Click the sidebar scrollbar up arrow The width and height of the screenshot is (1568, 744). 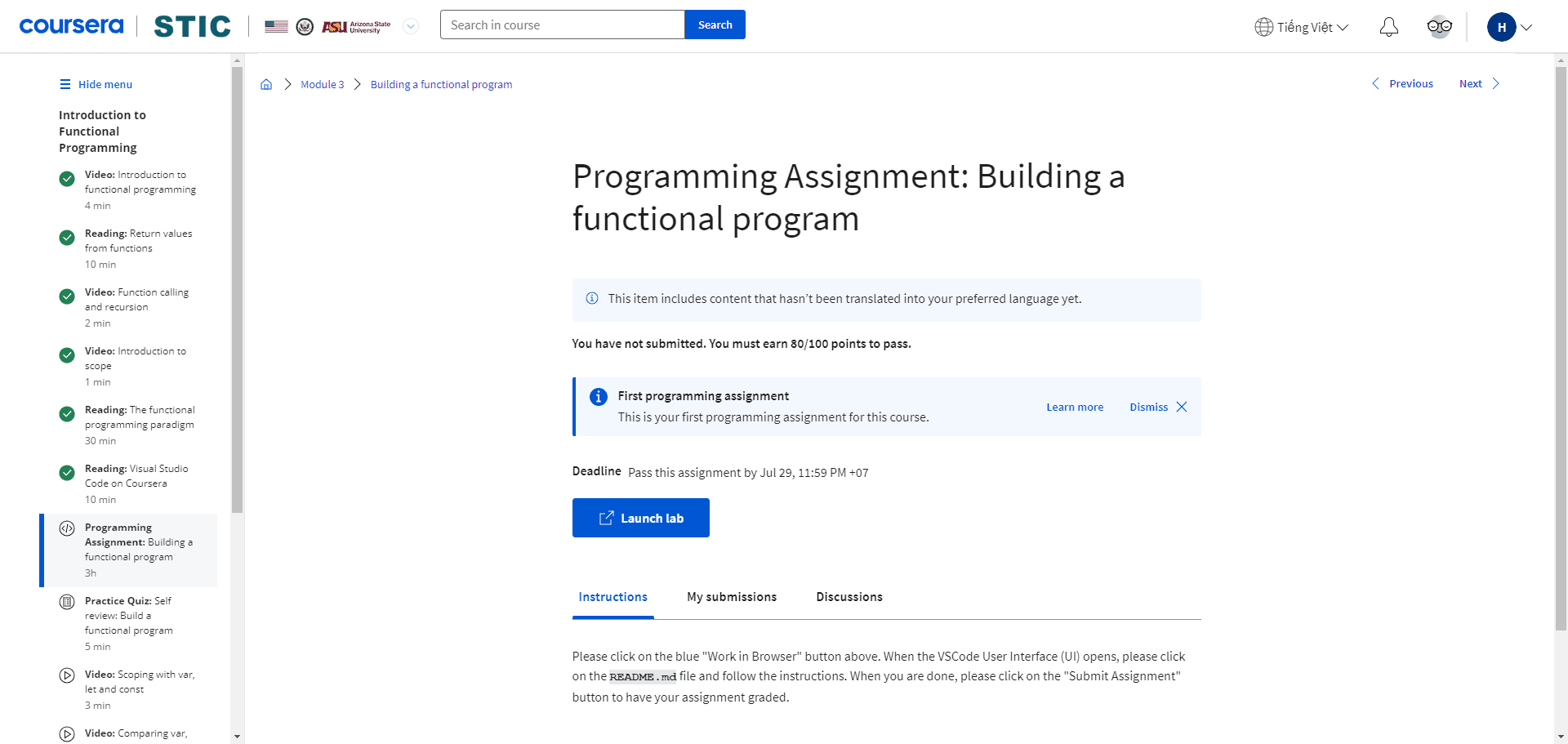pyautogui.click(x=237, y=60)
